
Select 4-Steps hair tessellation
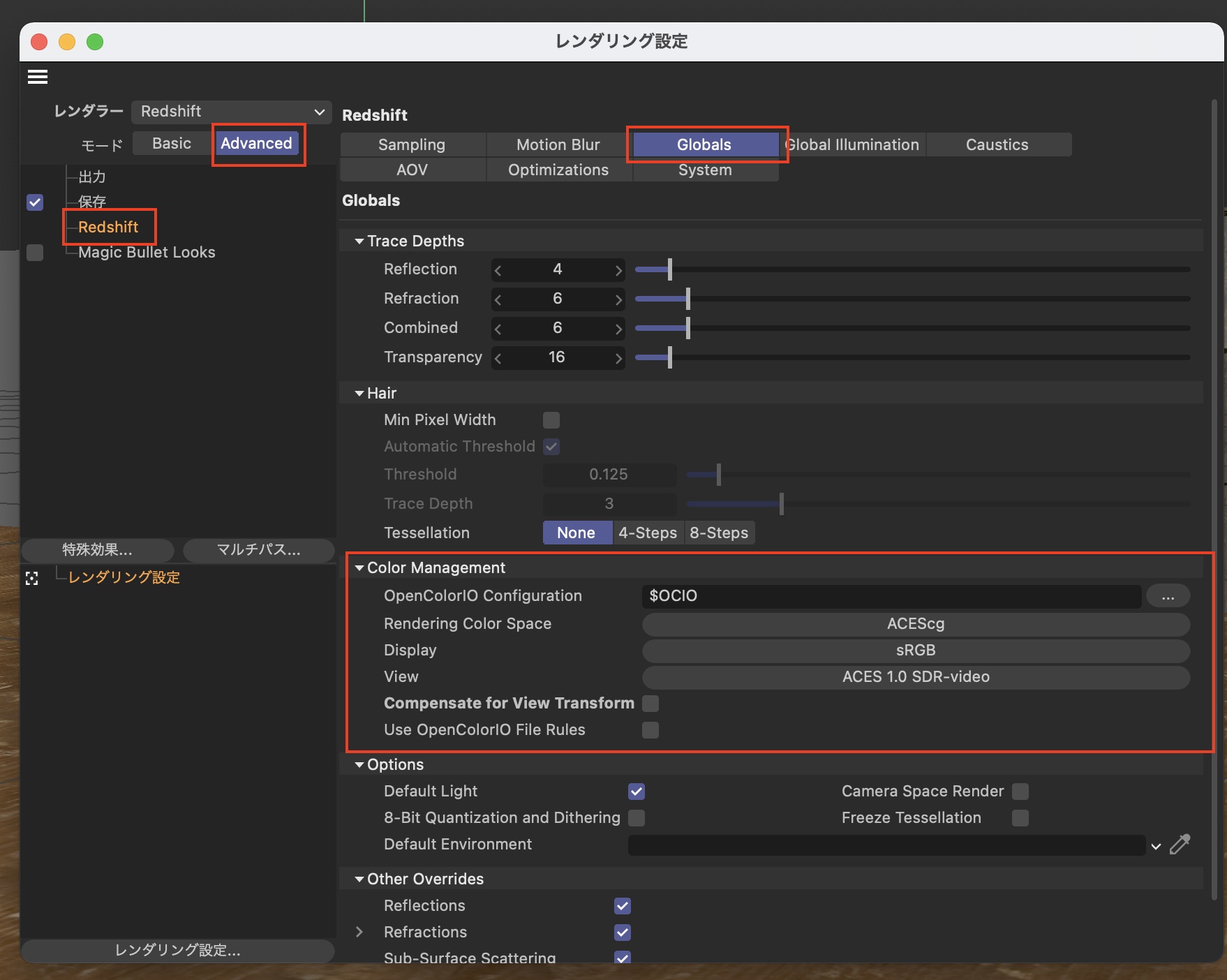pyautogui.click(x=648, y=533)
